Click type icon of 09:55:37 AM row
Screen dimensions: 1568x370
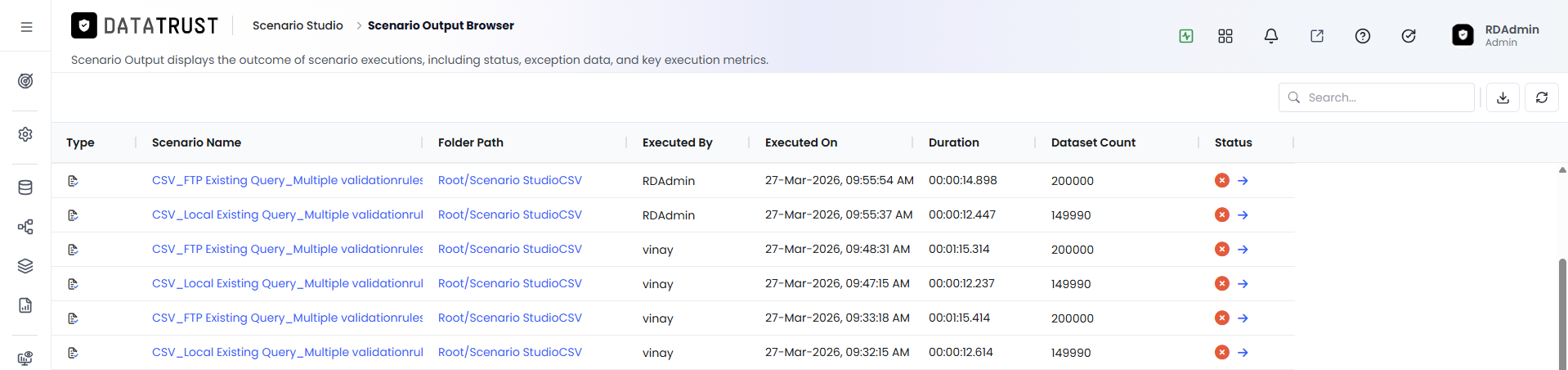pos(73,215)
